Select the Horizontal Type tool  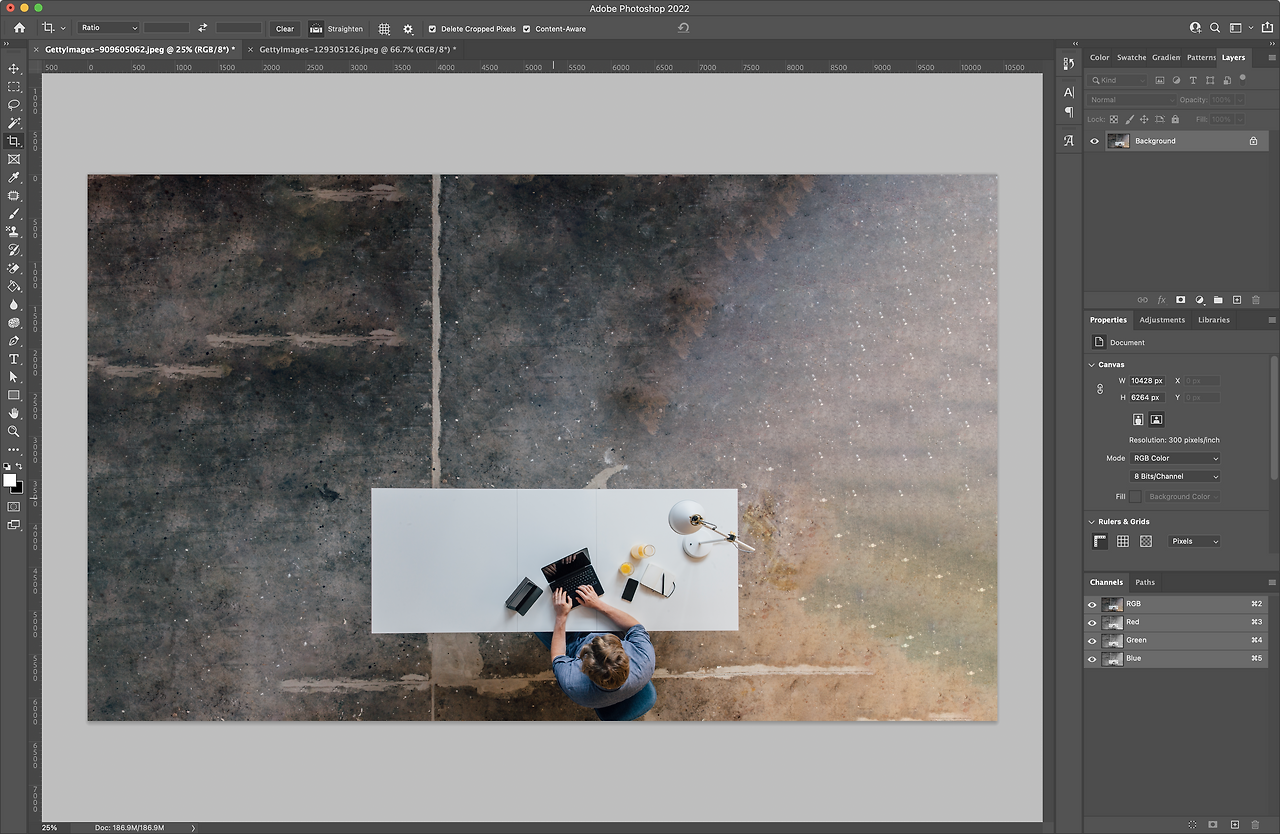click(x=14, y=359)
